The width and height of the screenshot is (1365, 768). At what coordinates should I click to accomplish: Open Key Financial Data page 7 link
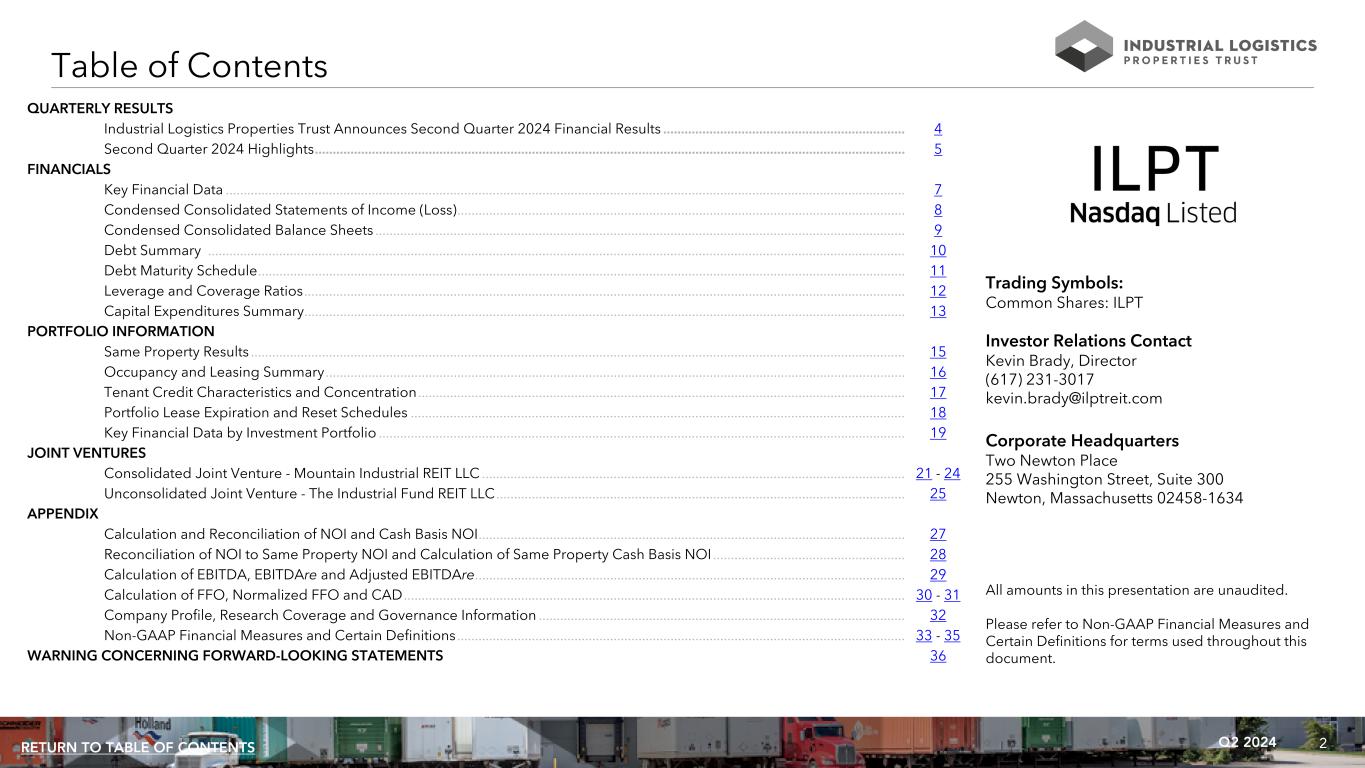(x=937, y=190)
